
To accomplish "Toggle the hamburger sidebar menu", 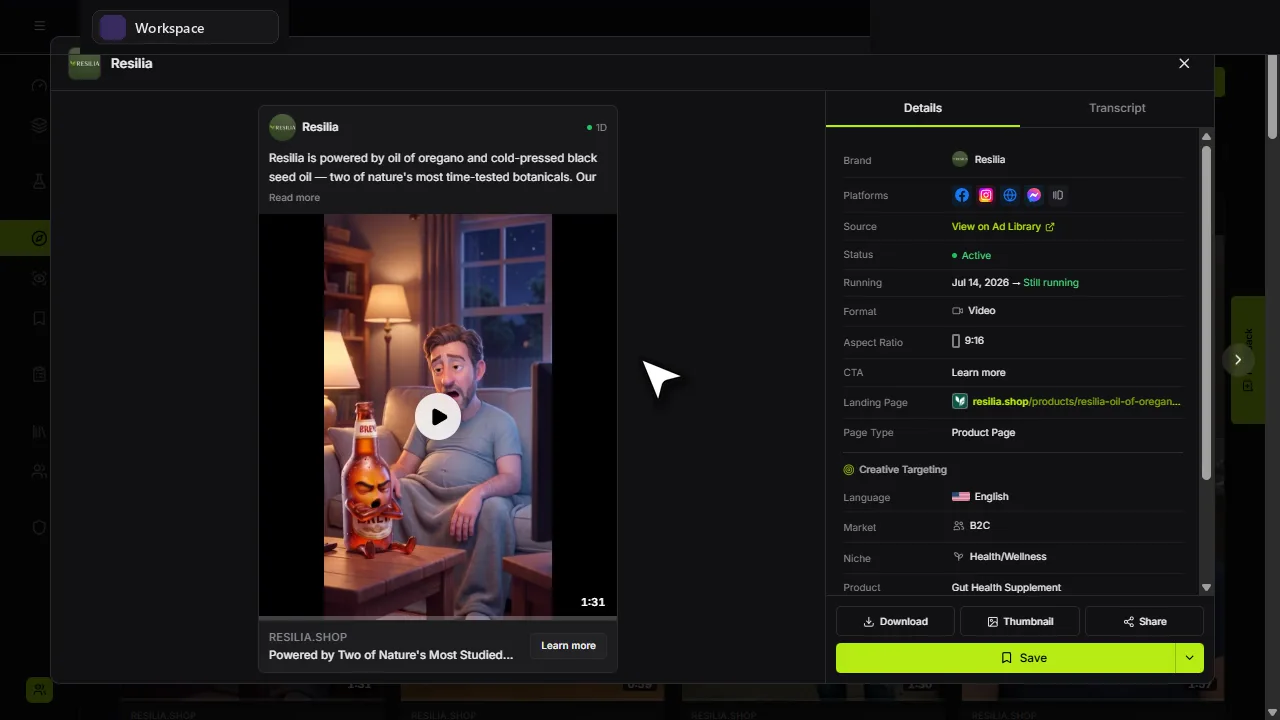I will [x=39, y=26].
